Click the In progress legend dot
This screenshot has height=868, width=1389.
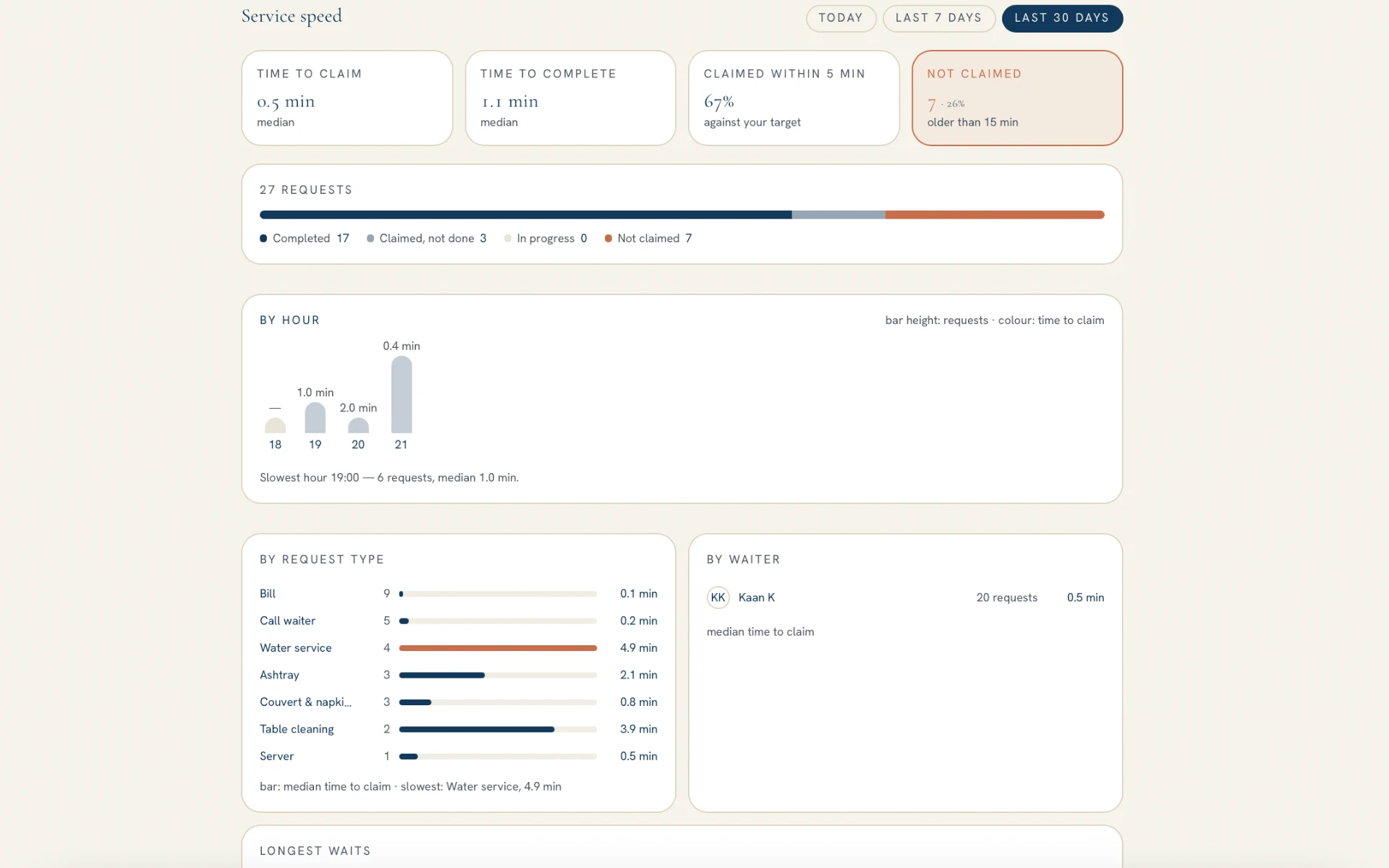[508, 238]
